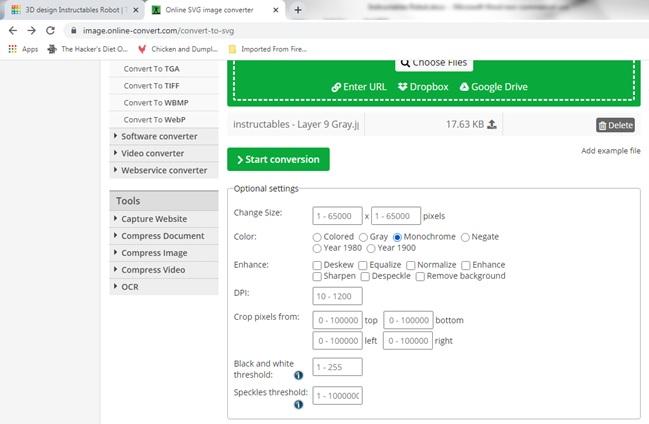649x424 pixels.
Task: Click the crop pixels left field
Action: pos(337,341)
